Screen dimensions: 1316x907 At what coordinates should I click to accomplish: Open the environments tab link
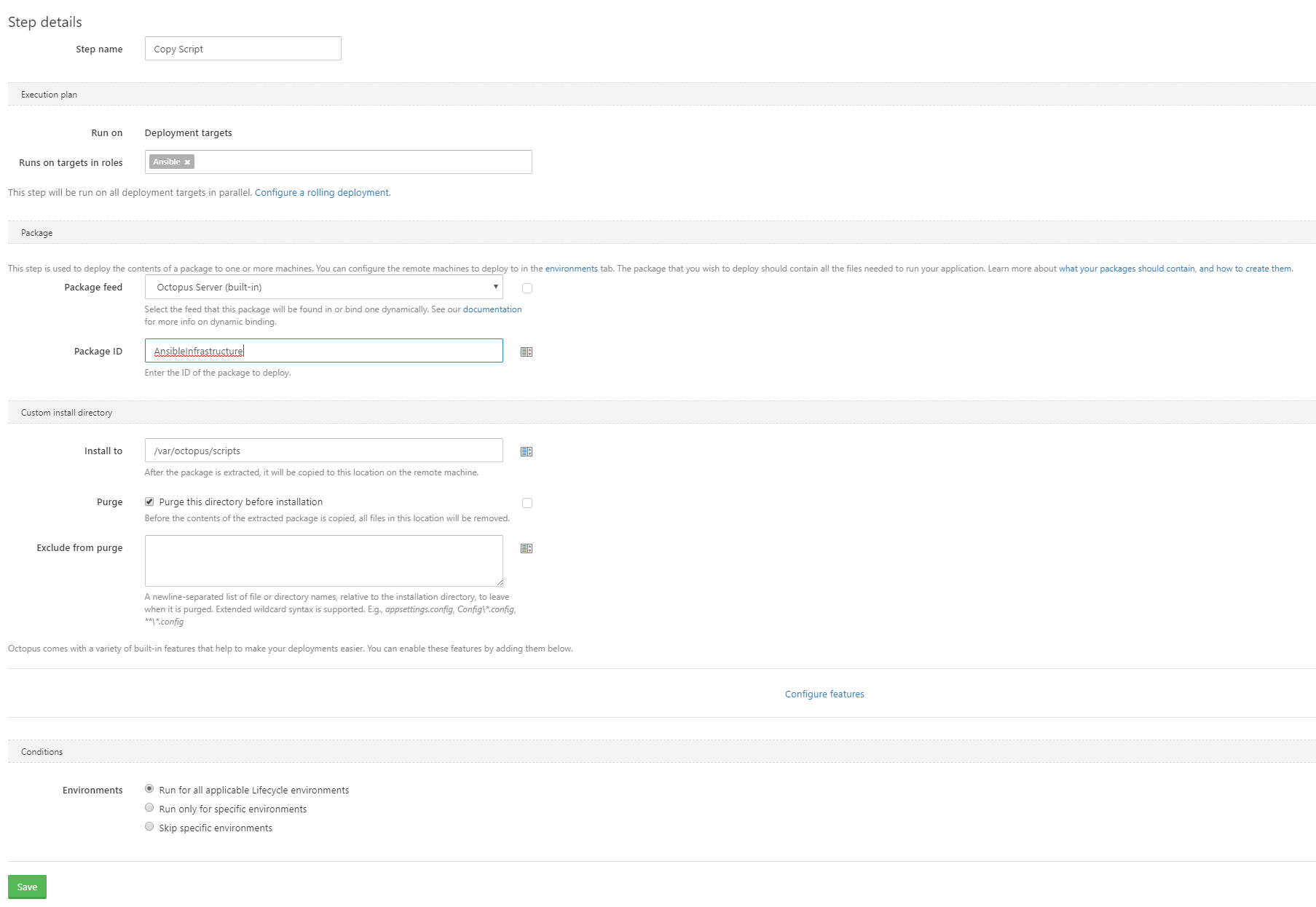(571, 268)
